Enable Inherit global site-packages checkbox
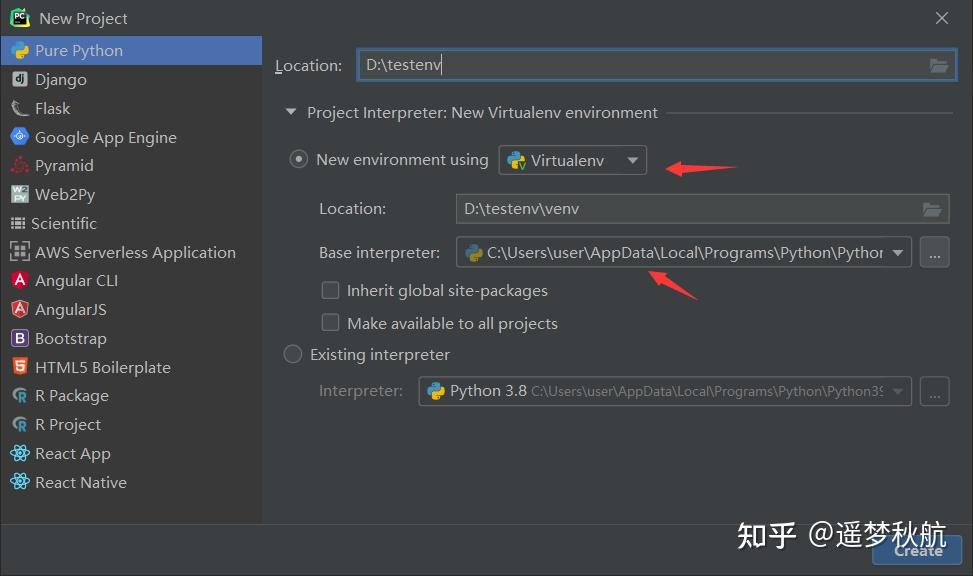Viewport: 973px width, 576px height. [330, 290]
